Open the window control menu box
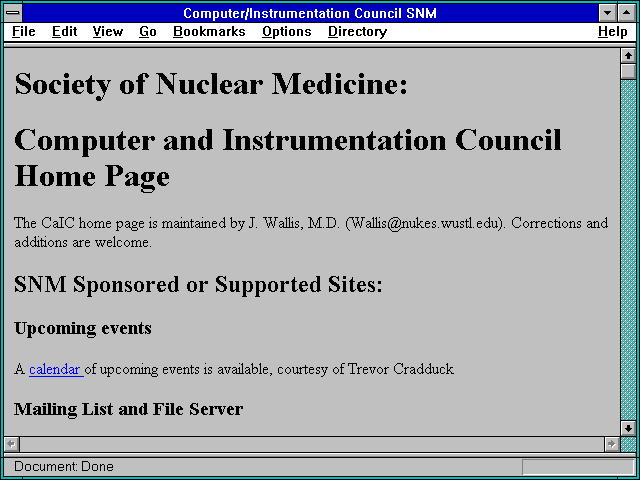Viewport: 640px width, 480px height. 13,13
